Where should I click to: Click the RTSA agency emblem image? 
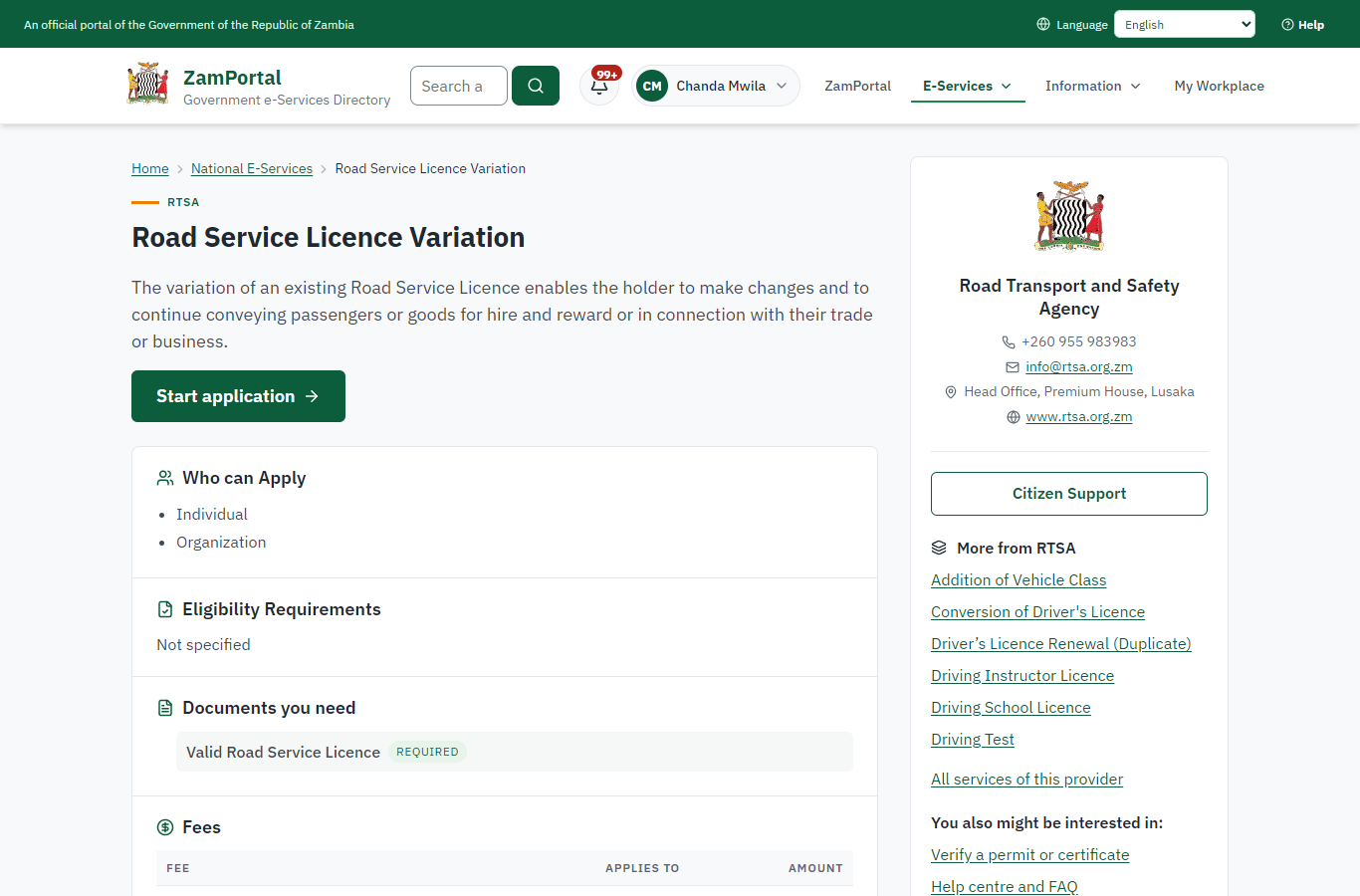point(1069,216)
